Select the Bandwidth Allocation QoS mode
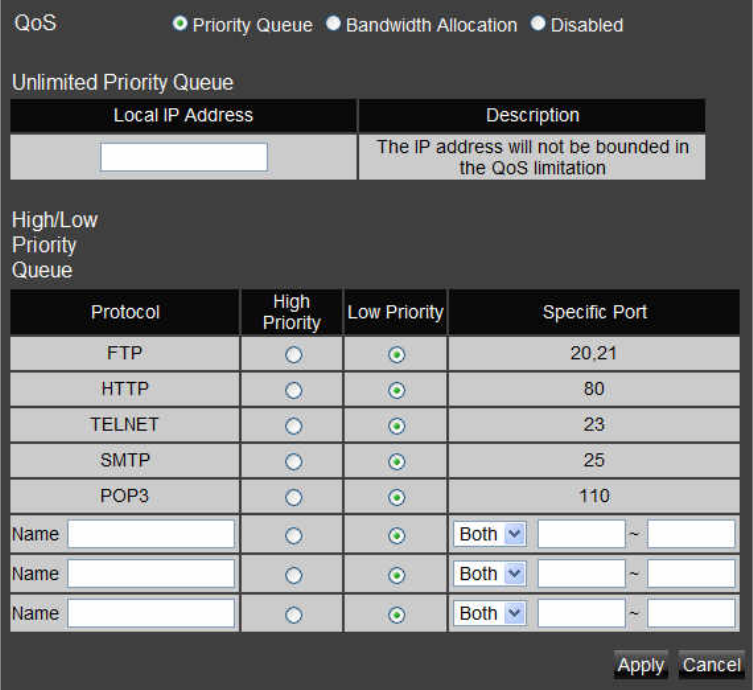 [333, 24]
